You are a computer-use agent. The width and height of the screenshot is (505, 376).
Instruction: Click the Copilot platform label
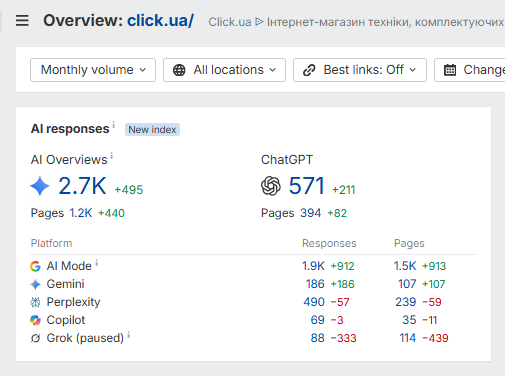[66, 320]
